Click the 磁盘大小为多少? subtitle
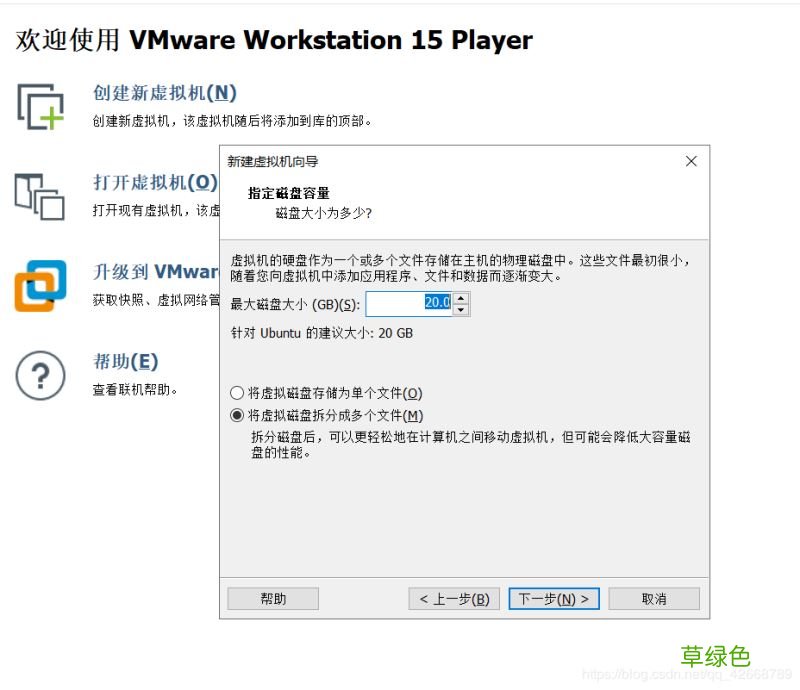 click(x=323, y=213)
